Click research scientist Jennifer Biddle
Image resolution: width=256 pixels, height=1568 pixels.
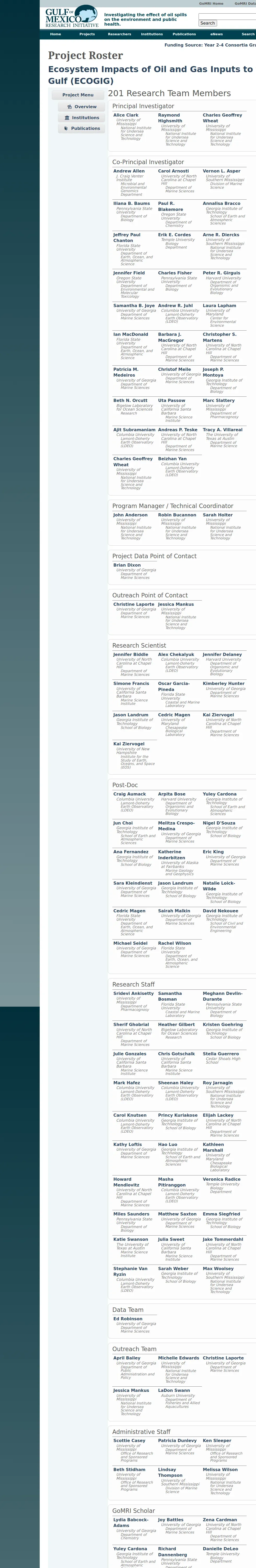click(x=131, y=654)
